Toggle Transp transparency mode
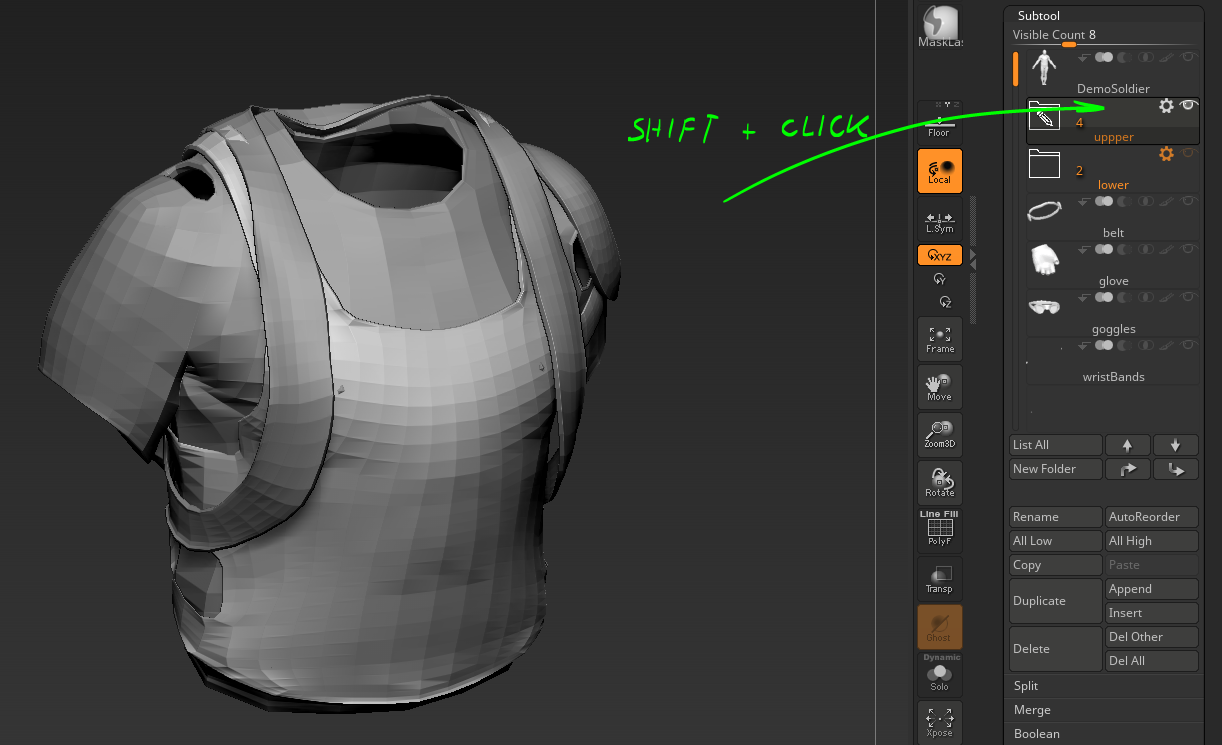Image resolution: width=1222 pixels, height=745 pixels. click(939, 578)
